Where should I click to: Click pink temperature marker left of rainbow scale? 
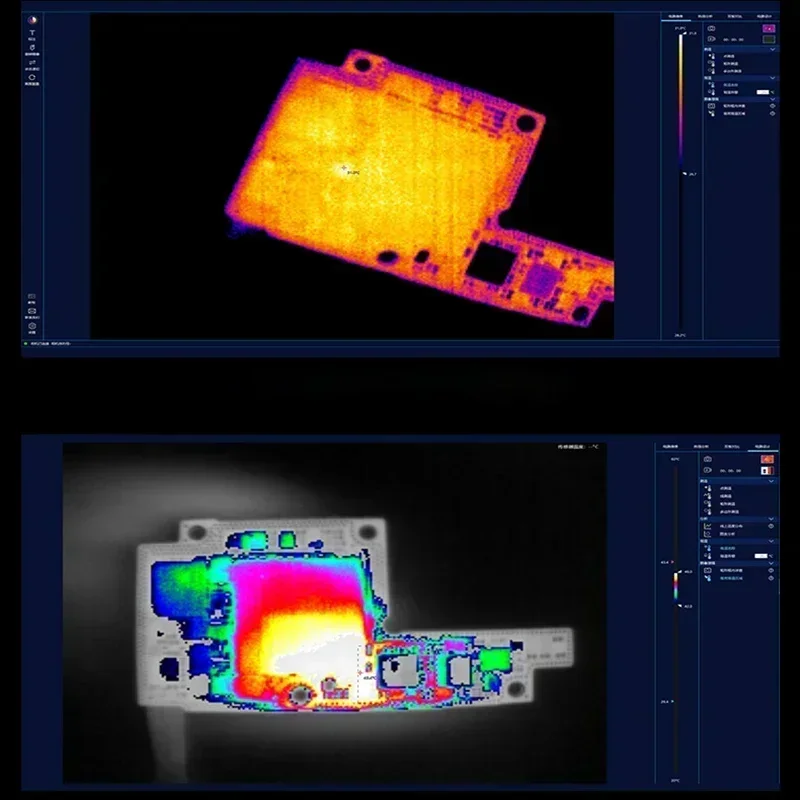coord(672,562)
